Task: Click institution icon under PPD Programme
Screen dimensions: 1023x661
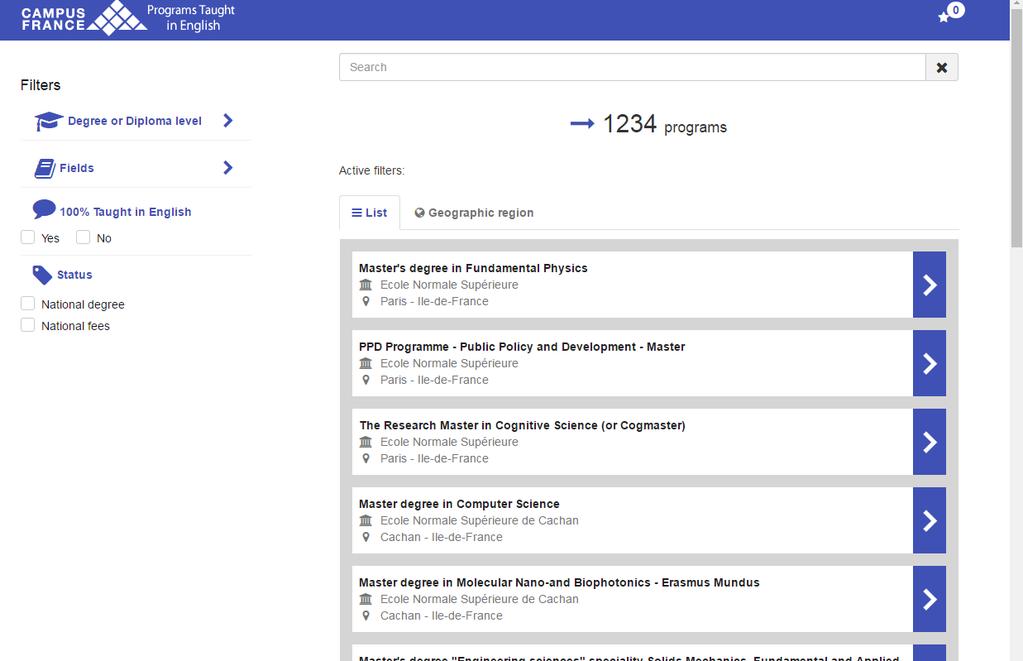Action: [x=365, y=363]
